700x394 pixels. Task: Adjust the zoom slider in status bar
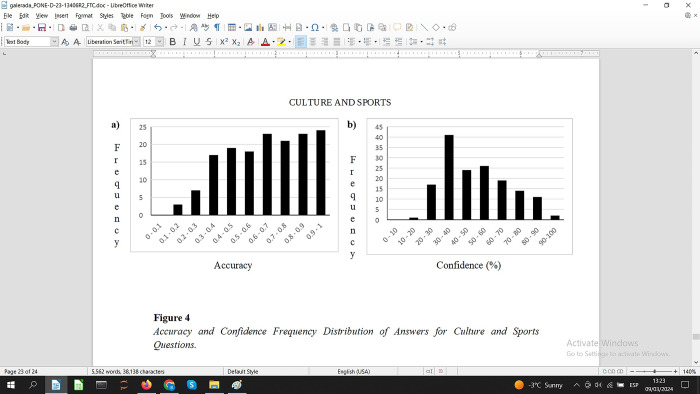(x=654, y=371)
